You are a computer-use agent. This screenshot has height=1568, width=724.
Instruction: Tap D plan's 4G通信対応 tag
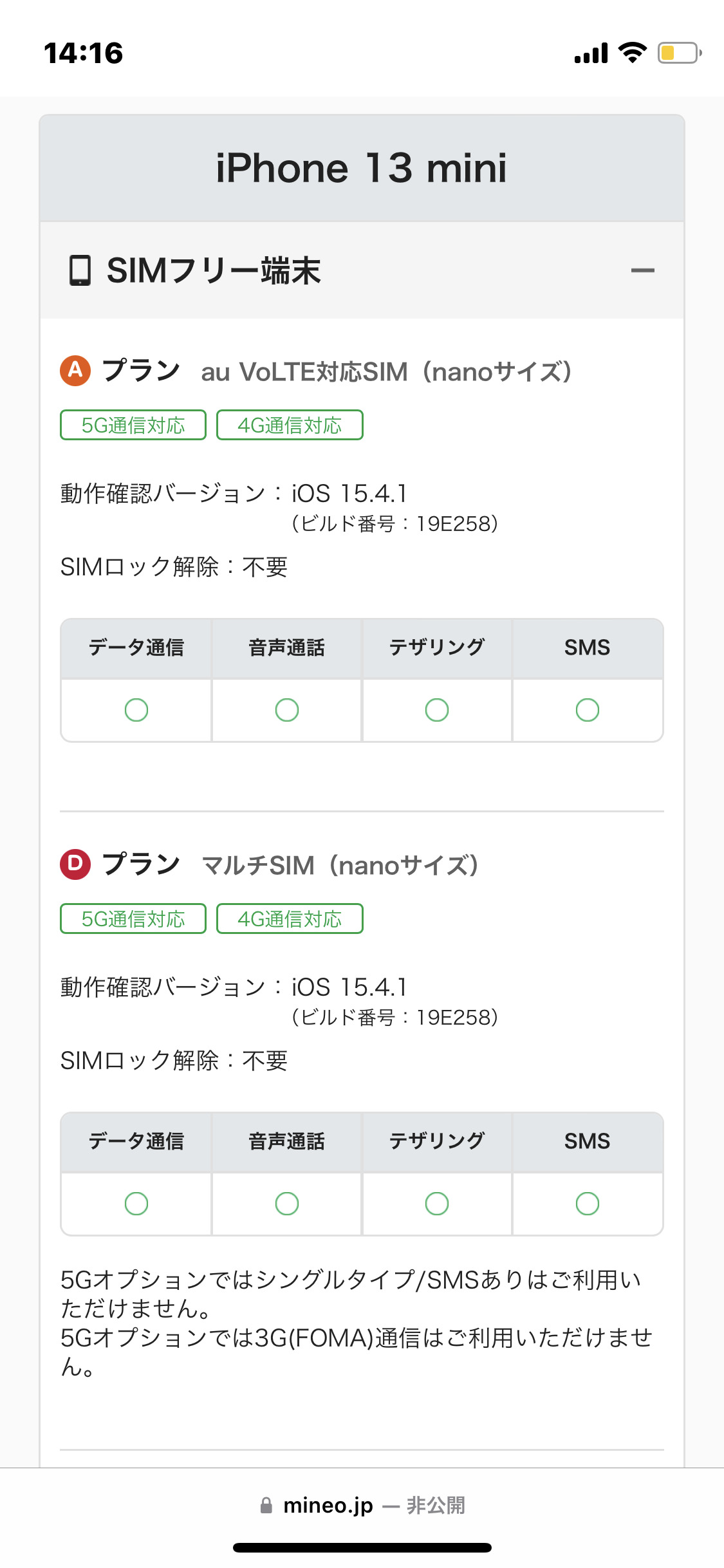point(290,919)
